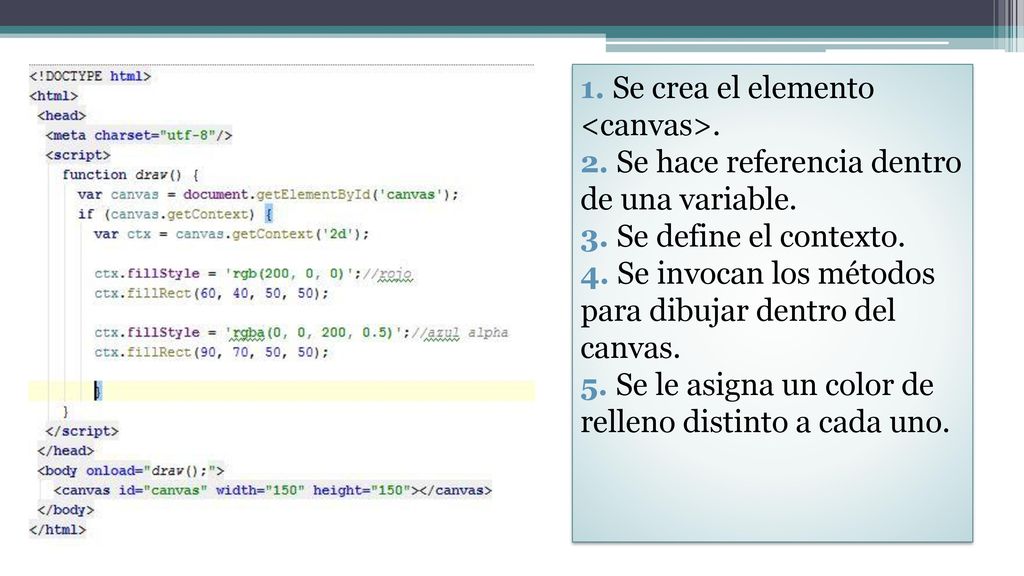Click the fillStyle 'rgb(200, 0, 0)' line
The width and height of the screenshot is (1024, 576).
(x=253, y=274)
